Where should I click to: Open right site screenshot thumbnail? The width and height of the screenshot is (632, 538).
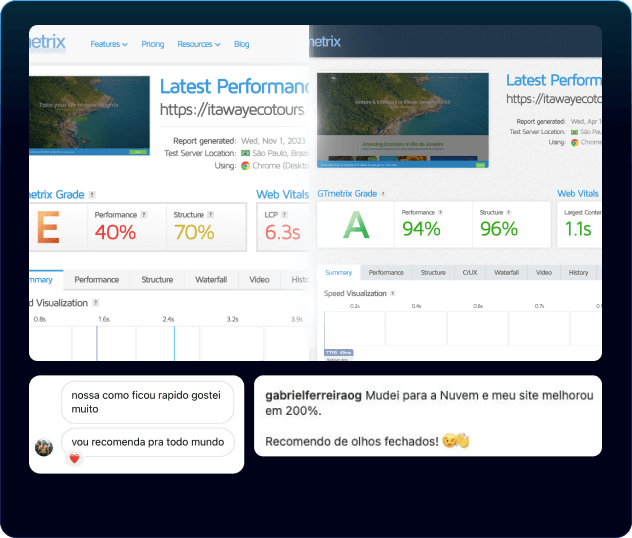(403, 120)
